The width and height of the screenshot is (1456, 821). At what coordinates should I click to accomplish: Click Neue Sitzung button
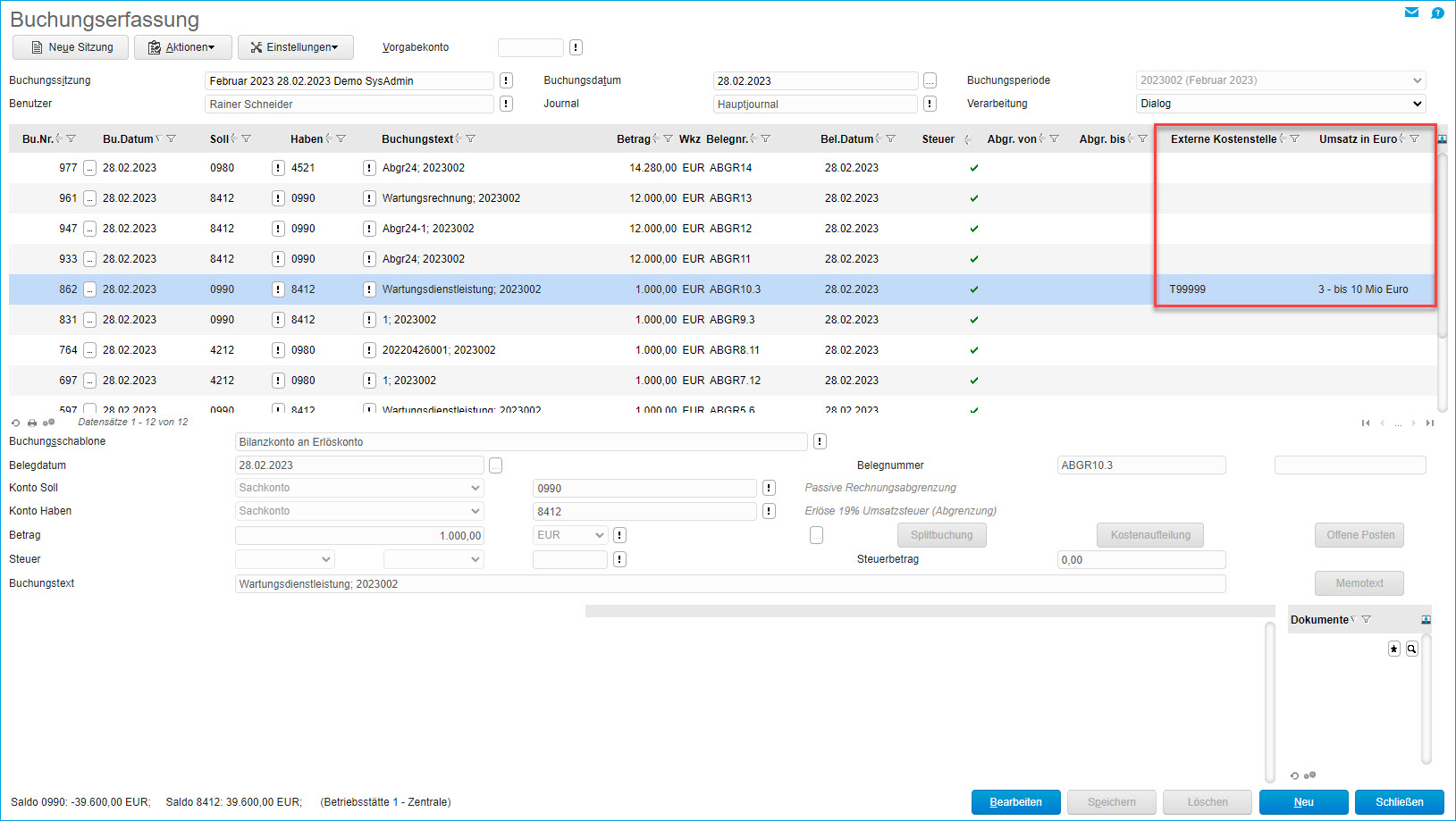click(71, 47)
